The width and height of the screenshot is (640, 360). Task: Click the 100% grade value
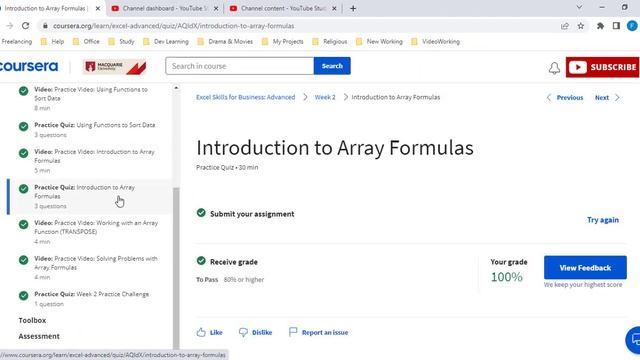click(507, 277)
